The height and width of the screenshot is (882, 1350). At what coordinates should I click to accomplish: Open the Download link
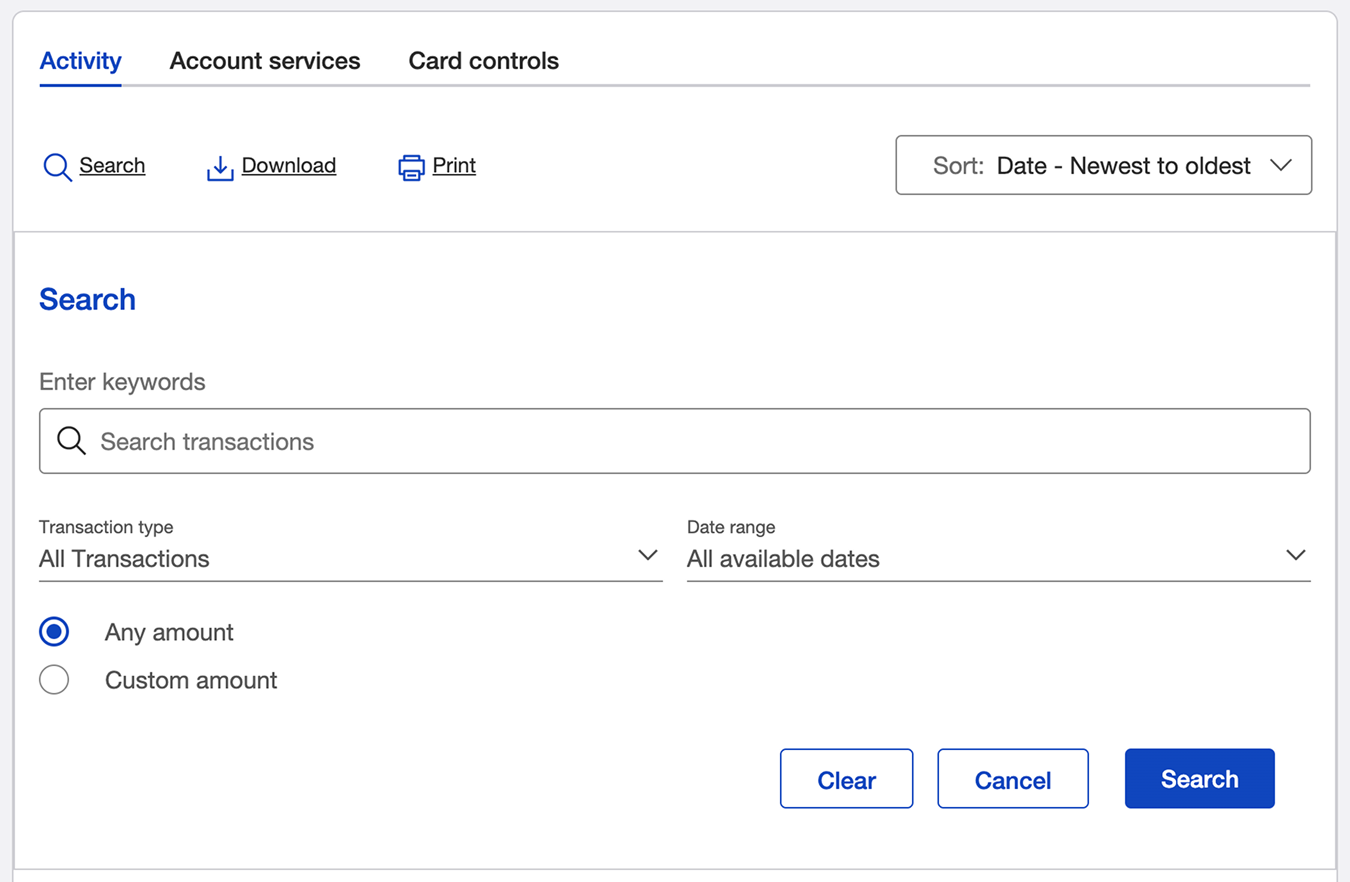click(x=289, y=166)
